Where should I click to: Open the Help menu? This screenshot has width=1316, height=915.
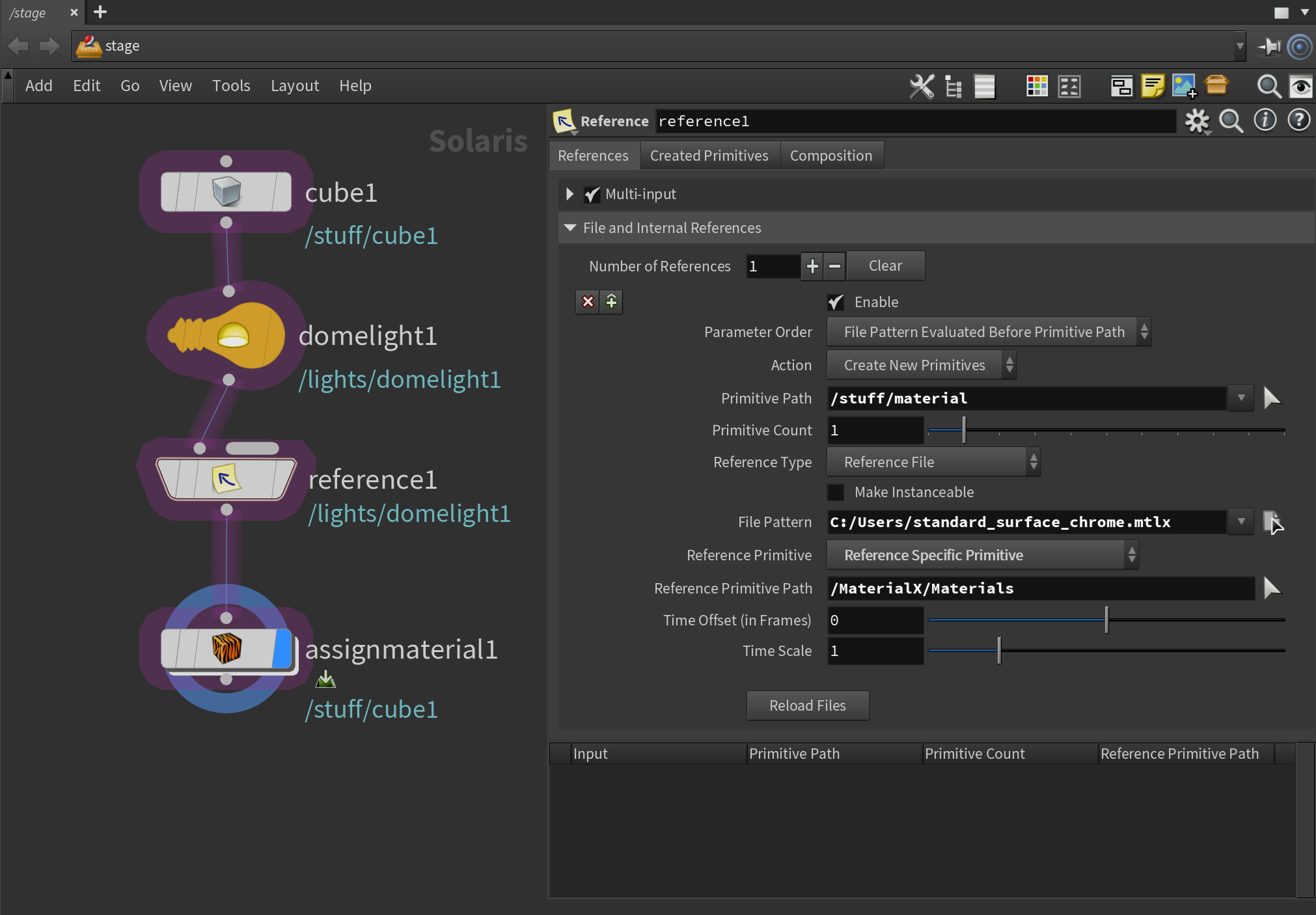coord(355,86)
